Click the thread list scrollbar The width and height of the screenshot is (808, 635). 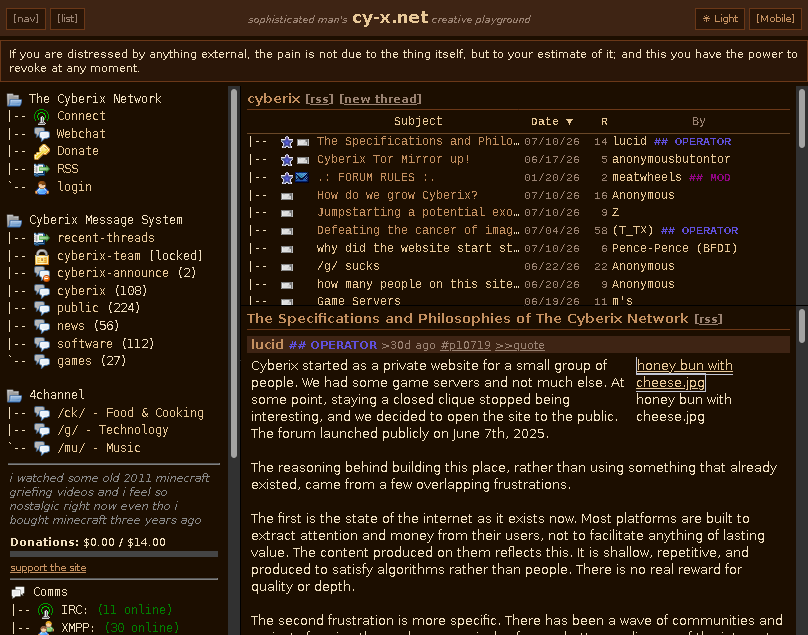pos(801,119)
